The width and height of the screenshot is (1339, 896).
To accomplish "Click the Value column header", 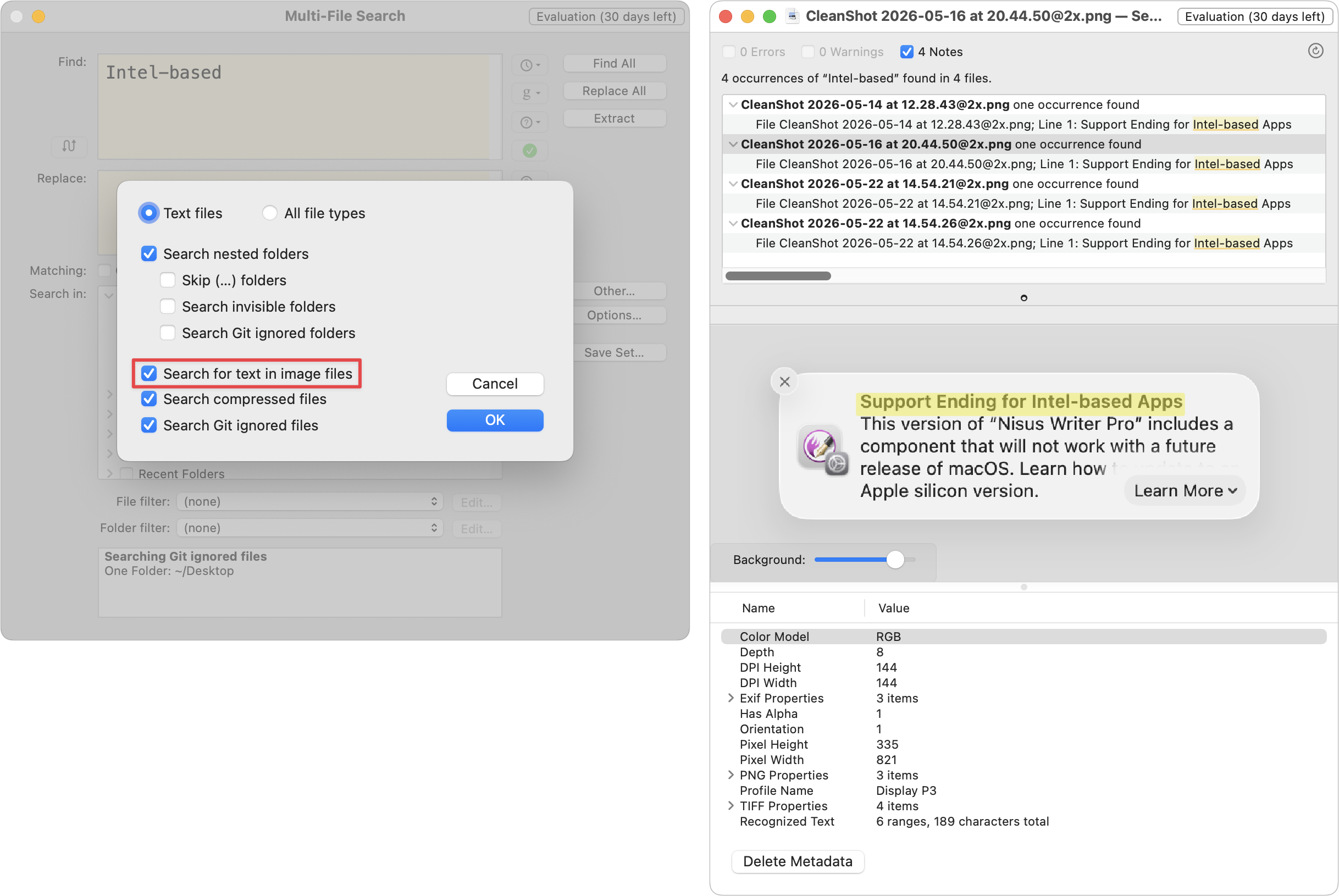I will coord(893,608).
